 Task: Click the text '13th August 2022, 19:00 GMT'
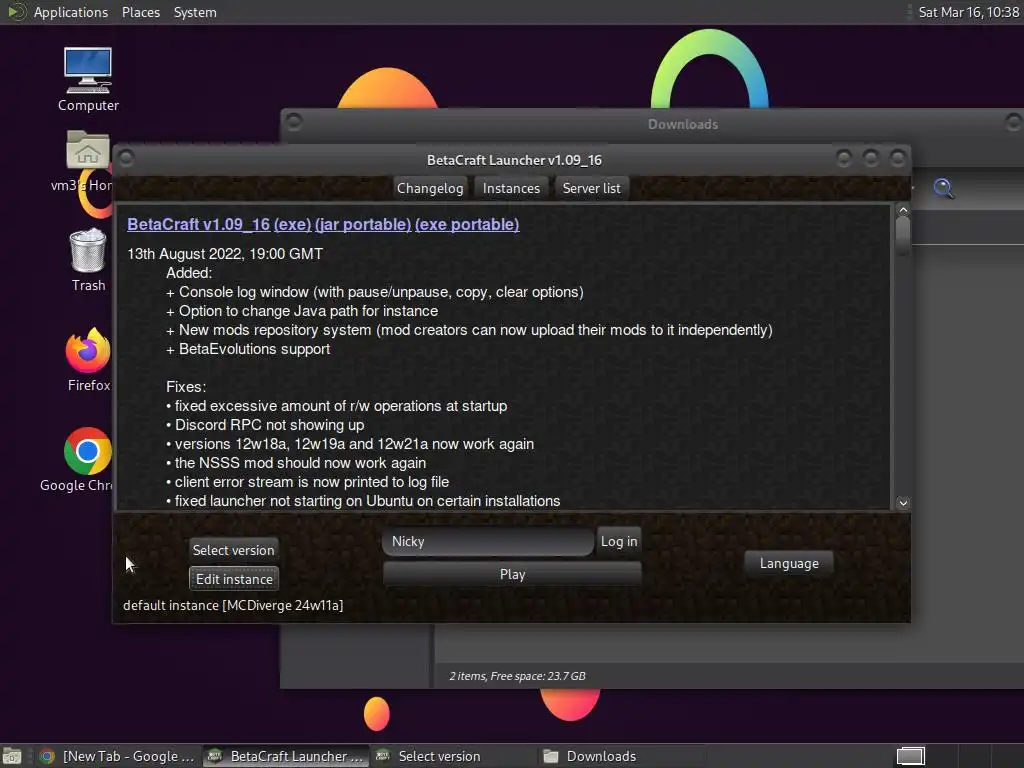[x=225, y=254]
